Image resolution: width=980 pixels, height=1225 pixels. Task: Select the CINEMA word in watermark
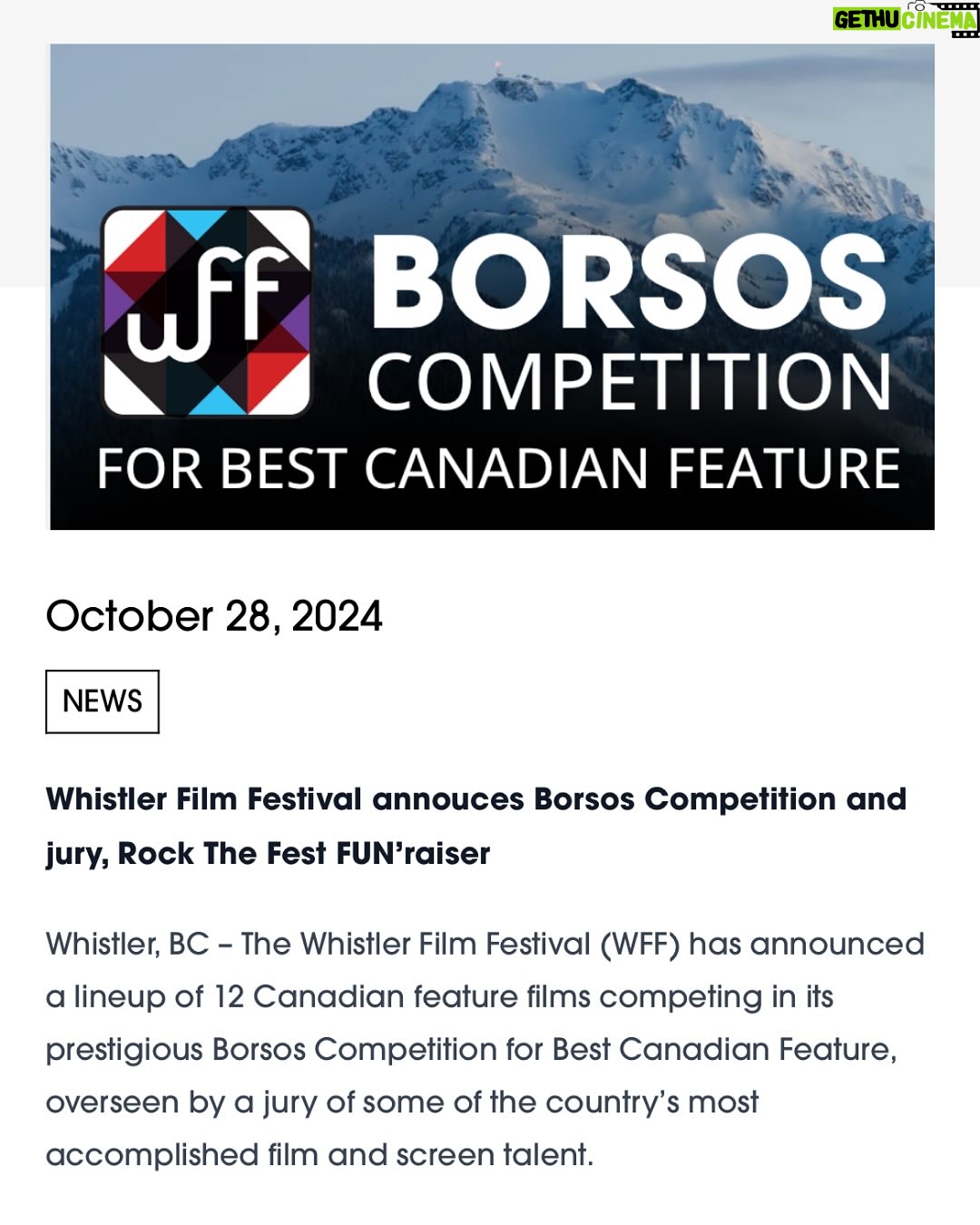[939, 20]
